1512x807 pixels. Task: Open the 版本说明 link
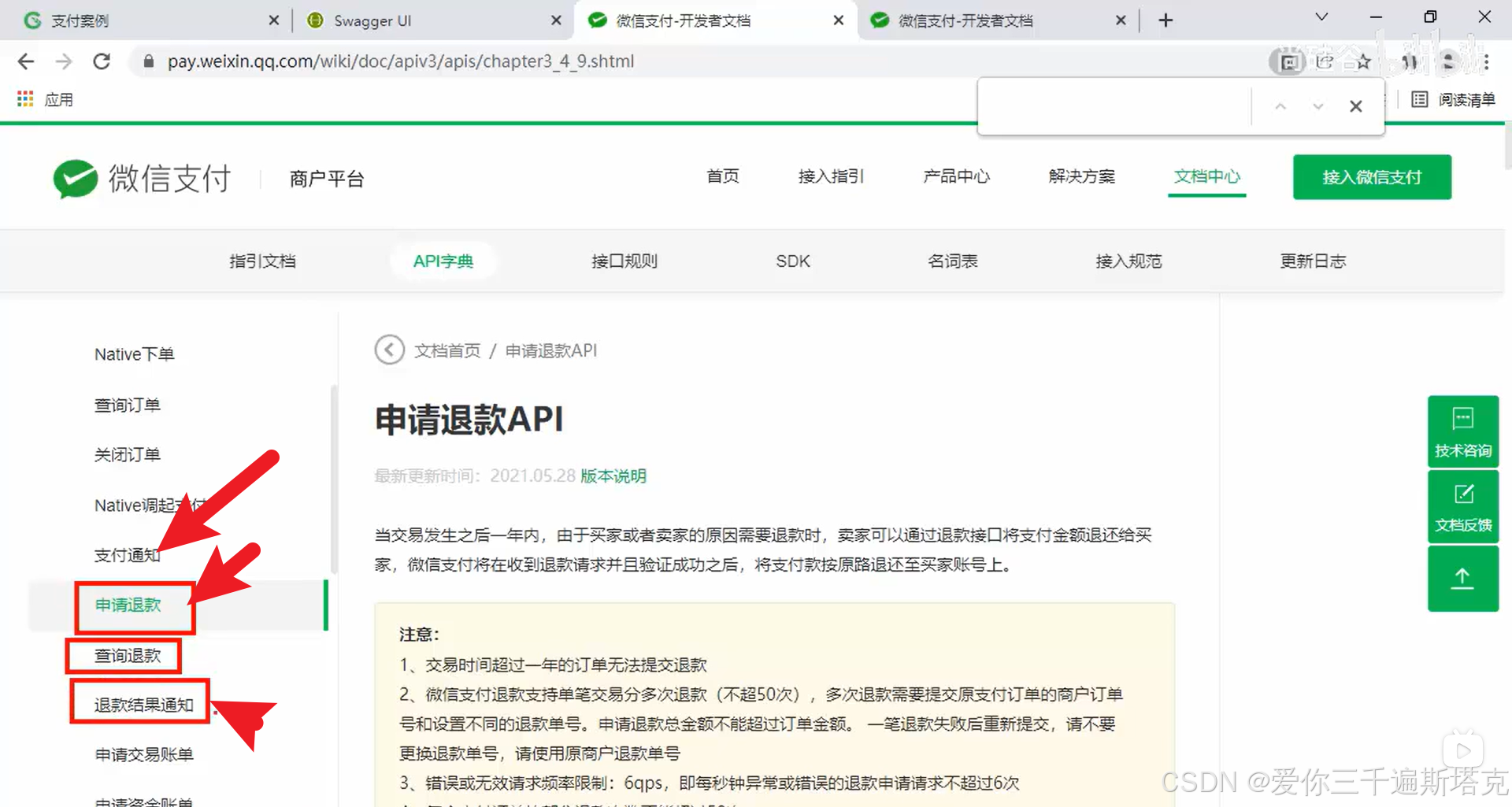[613, 476]
